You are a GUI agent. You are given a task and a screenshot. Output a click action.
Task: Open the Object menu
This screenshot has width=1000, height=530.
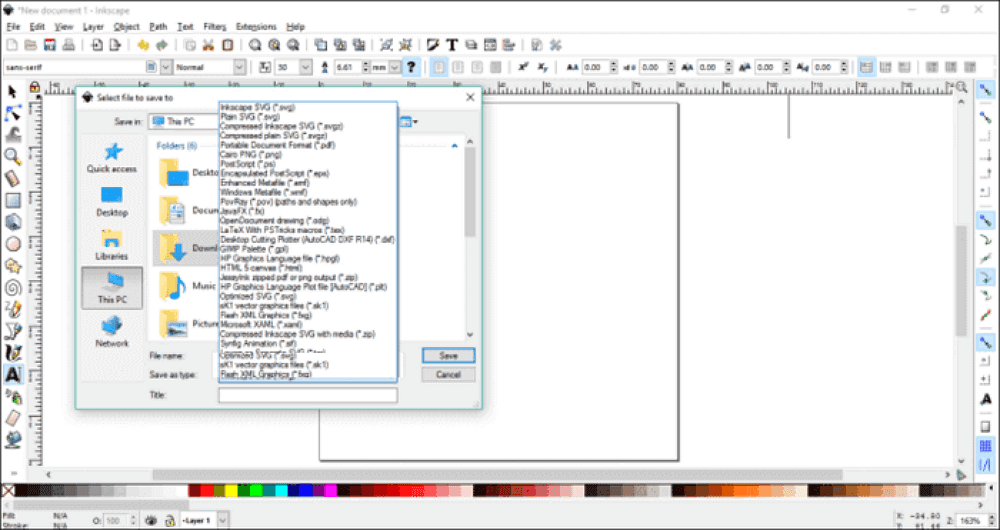tap(126, 27)
